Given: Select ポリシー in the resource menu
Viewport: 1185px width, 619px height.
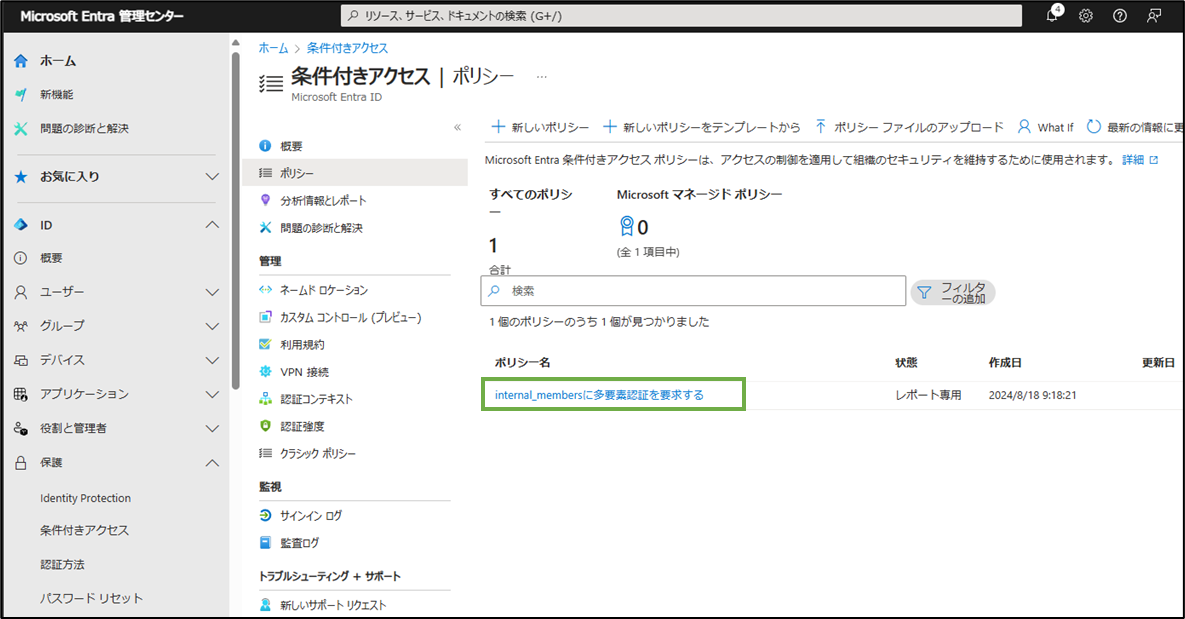Looking at the screenshot, I should point(355,172).
